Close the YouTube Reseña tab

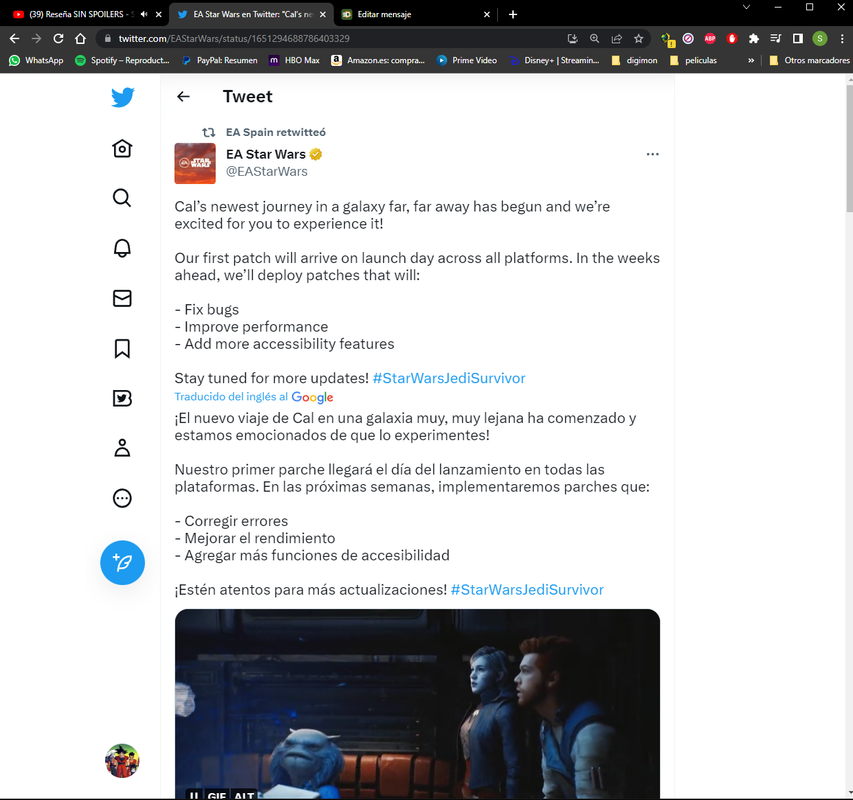159,14
